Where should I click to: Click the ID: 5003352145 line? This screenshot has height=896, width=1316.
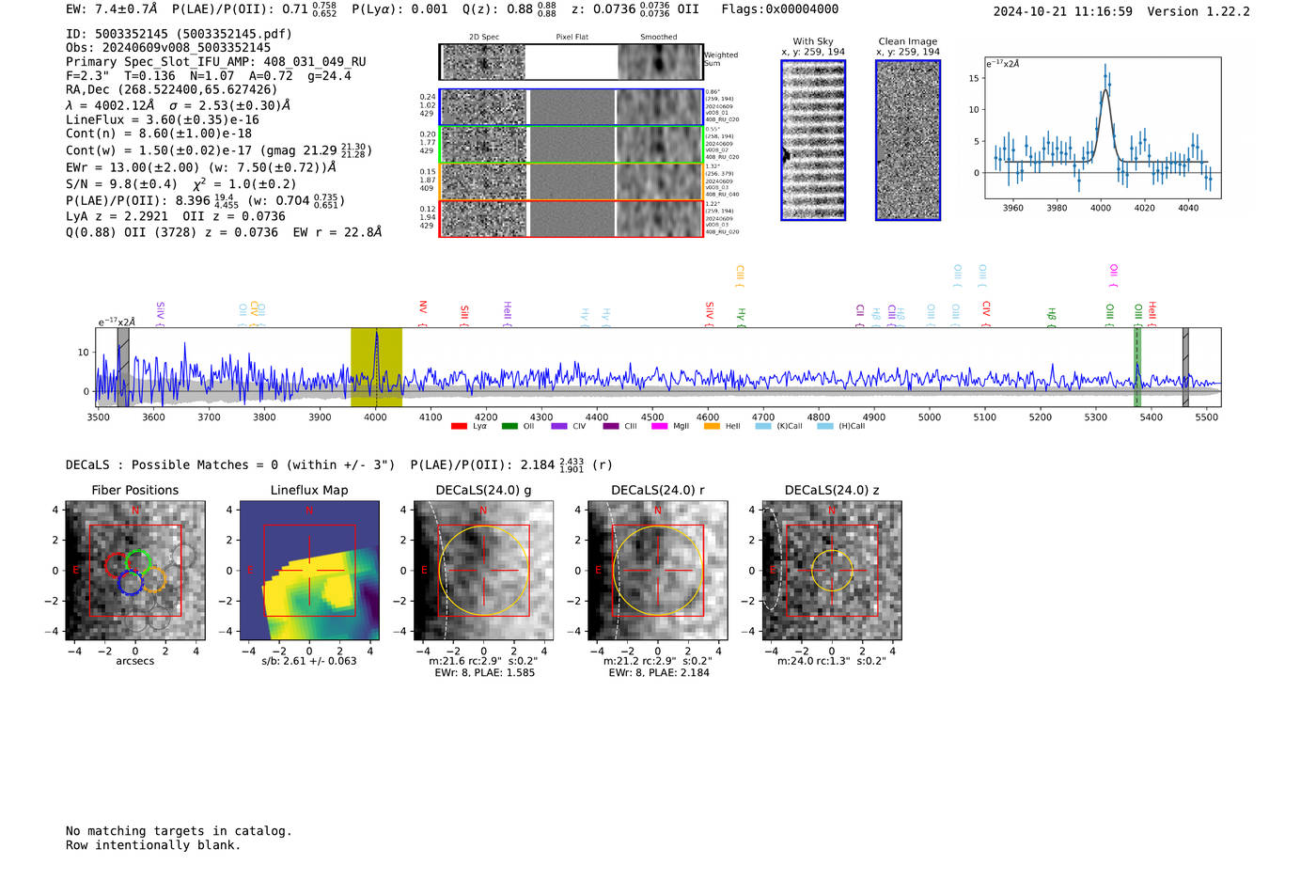(179, 34)
